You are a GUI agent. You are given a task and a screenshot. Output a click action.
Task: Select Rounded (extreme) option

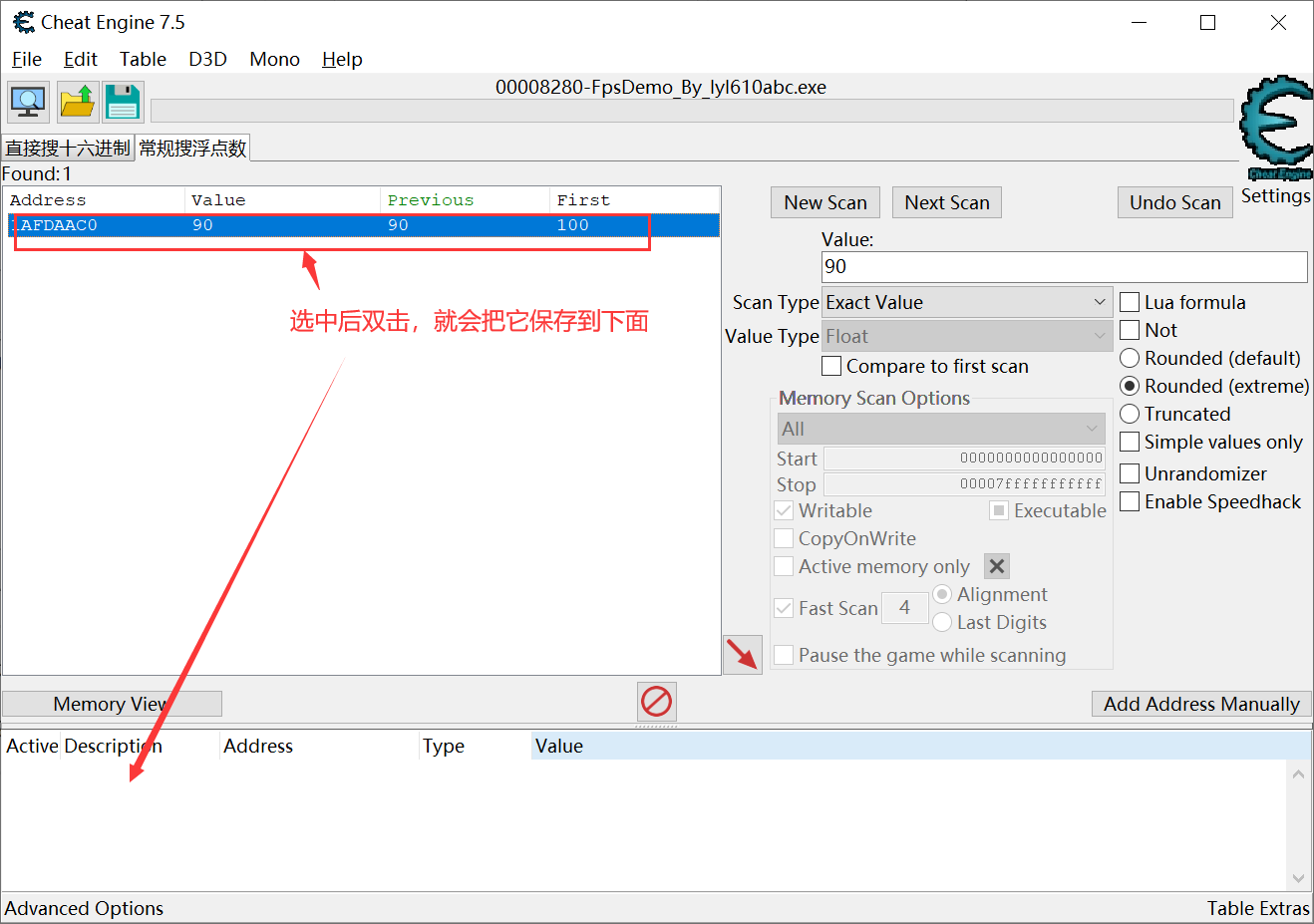[1130, 386]
